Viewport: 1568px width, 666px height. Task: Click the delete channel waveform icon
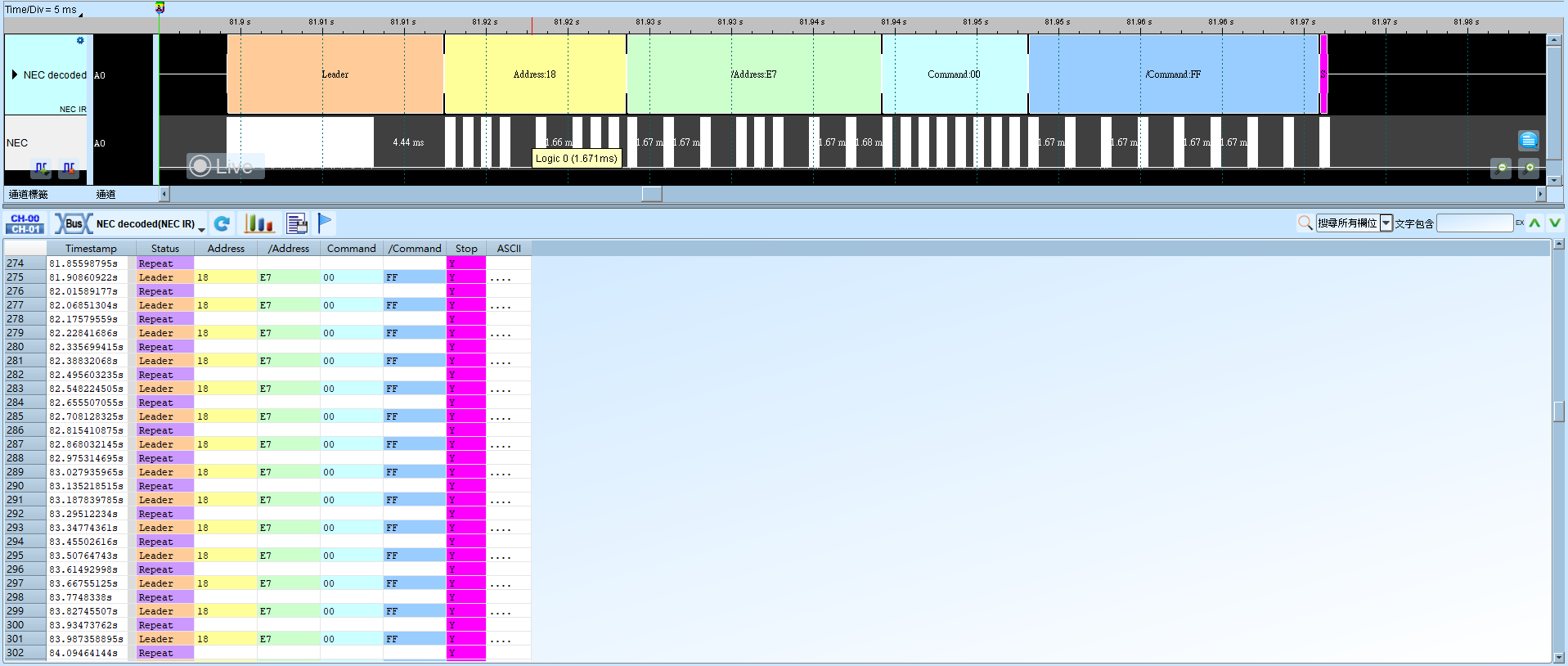click(70, 169)
